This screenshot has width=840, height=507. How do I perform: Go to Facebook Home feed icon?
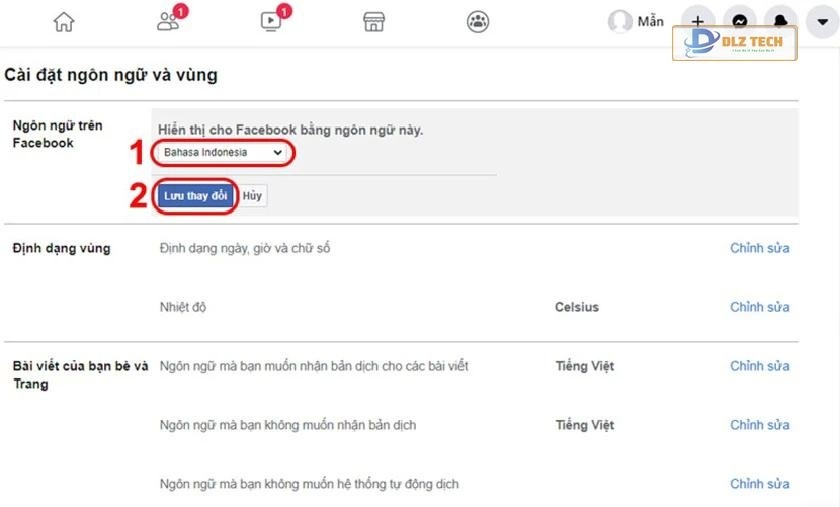tap(64, 21)
